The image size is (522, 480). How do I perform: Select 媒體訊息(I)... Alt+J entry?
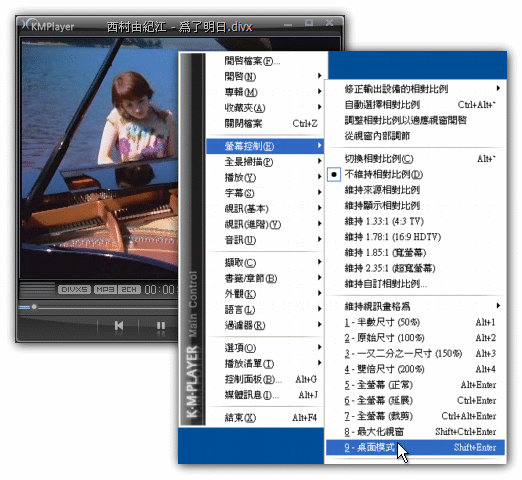(x=265, y=395)
